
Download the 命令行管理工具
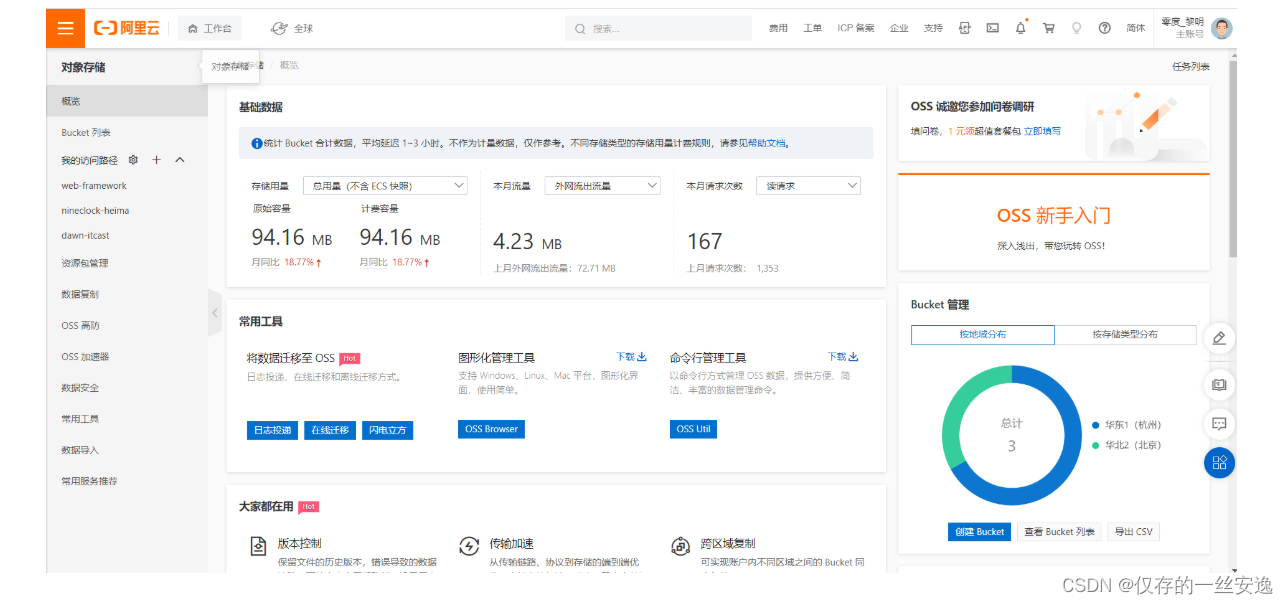click(843, 357)
